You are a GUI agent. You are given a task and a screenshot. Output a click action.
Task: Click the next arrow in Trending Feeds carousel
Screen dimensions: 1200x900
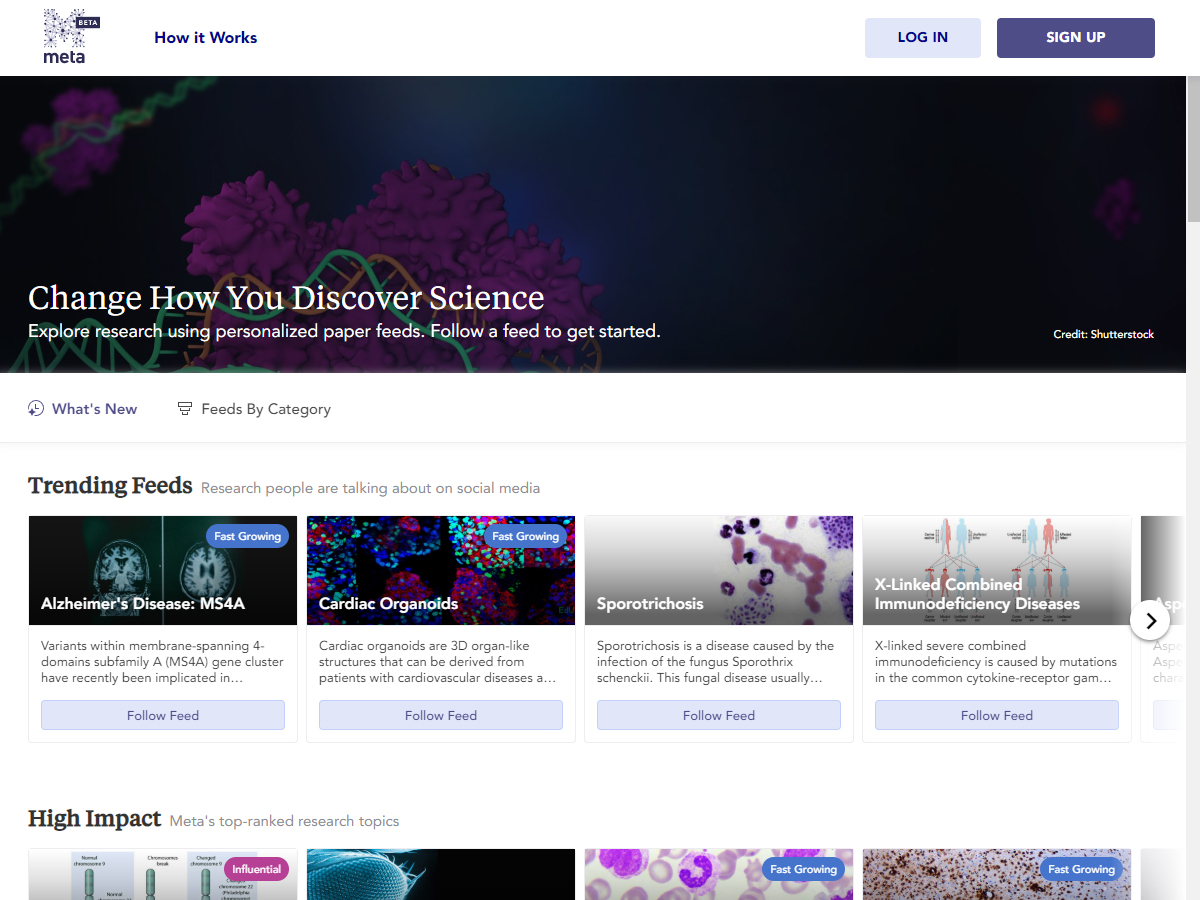coord(1150,621)
